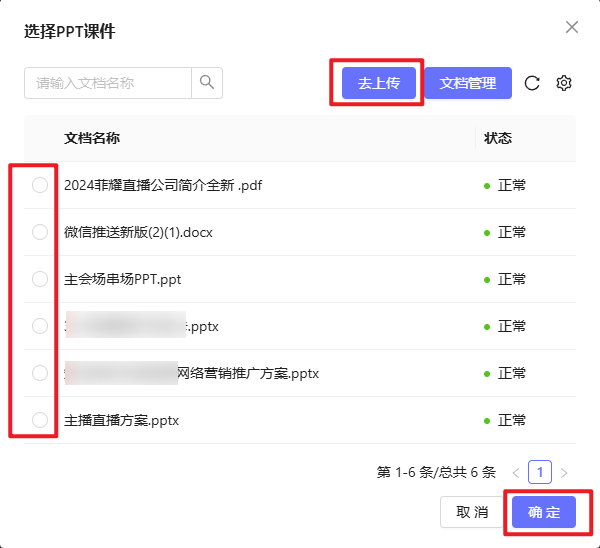Click the 文档名称 column header

[92, 138]
